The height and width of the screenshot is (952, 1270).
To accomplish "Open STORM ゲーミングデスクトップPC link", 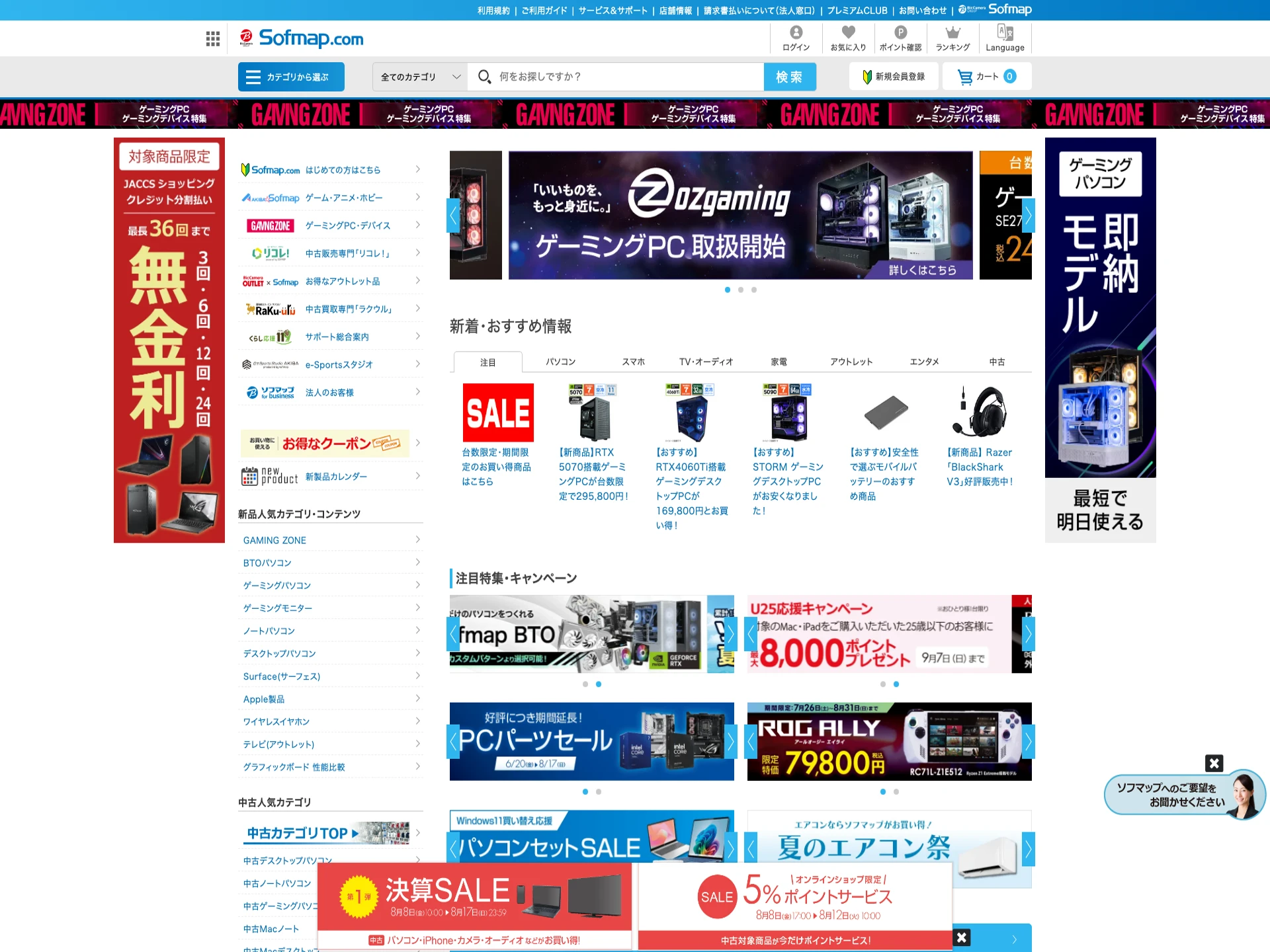I will coord(788,481).
